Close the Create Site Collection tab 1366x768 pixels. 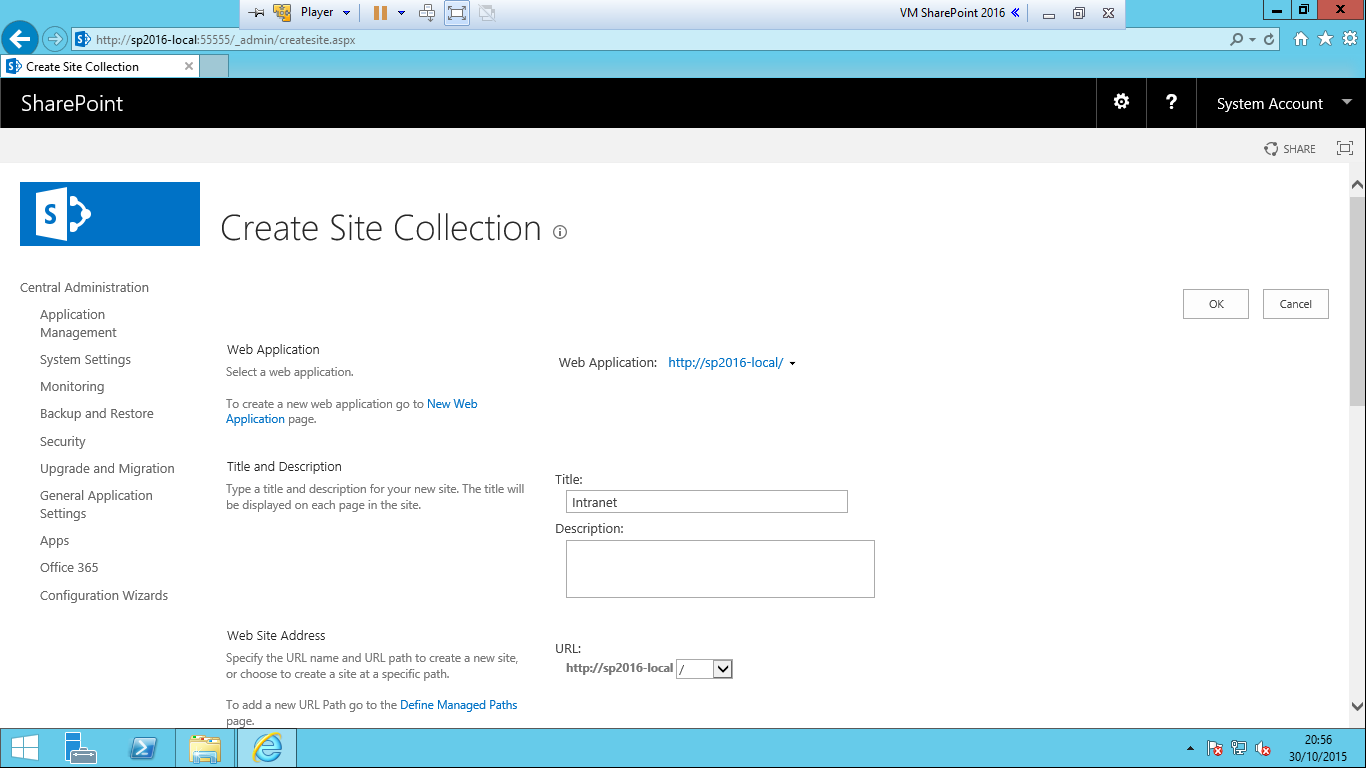click(x=189, y=66)
